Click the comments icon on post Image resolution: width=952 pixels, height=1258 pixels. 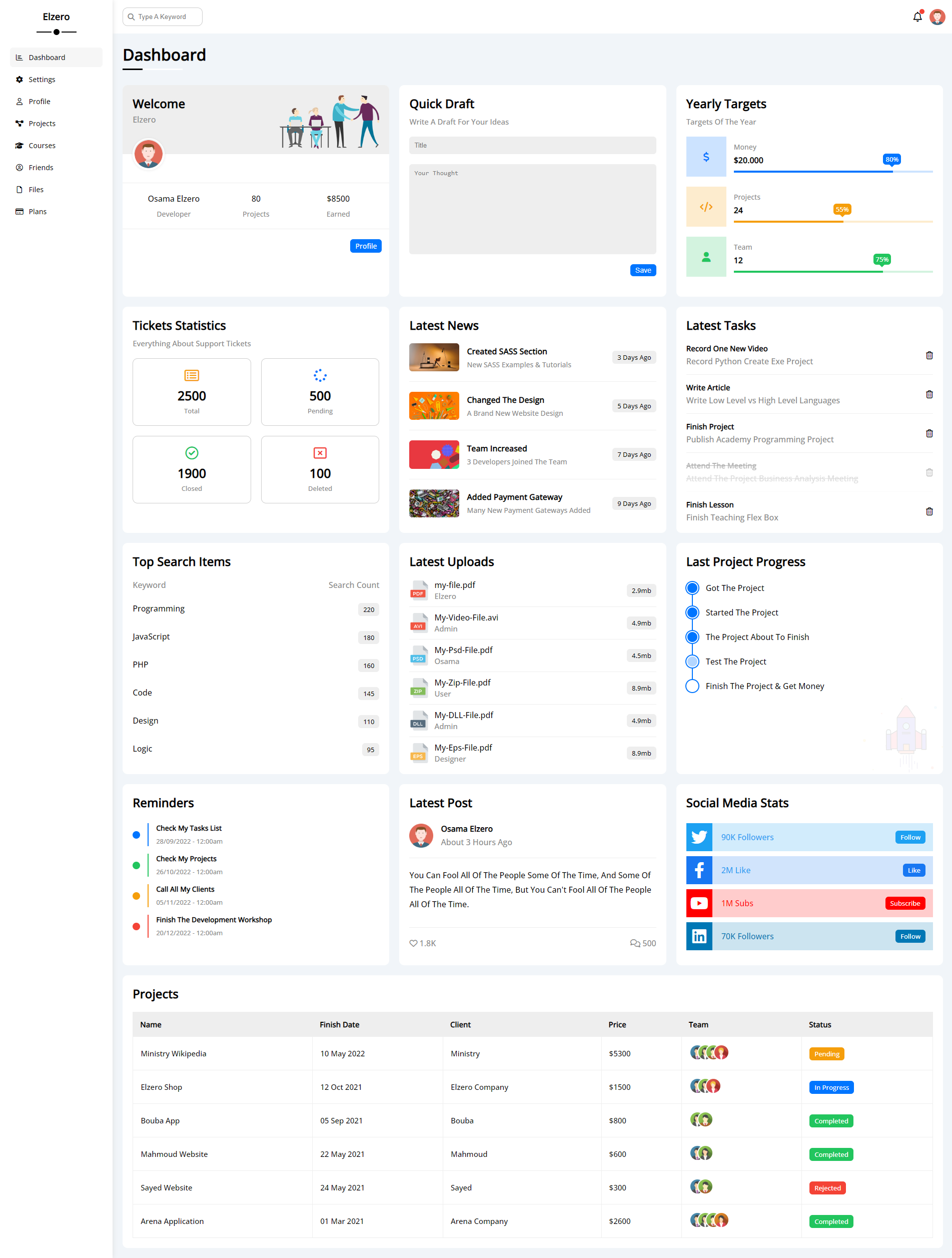click(x=635, y=943)
